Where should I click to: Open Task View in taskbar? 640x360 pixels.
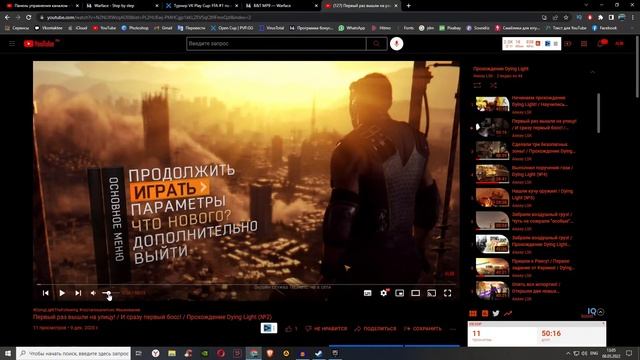tap(139, 353)
